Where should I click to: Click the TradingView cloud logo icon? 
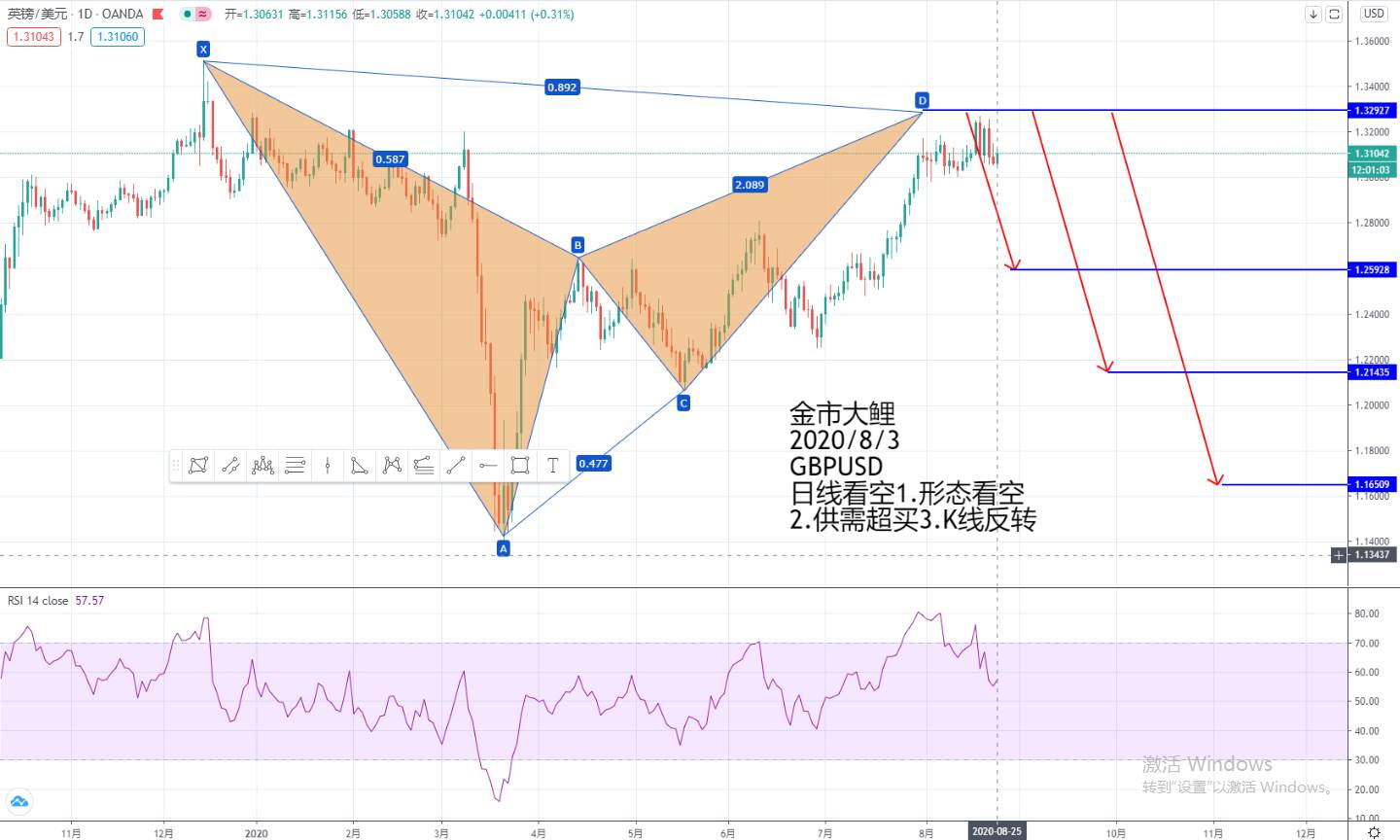[x=18, y=802]
